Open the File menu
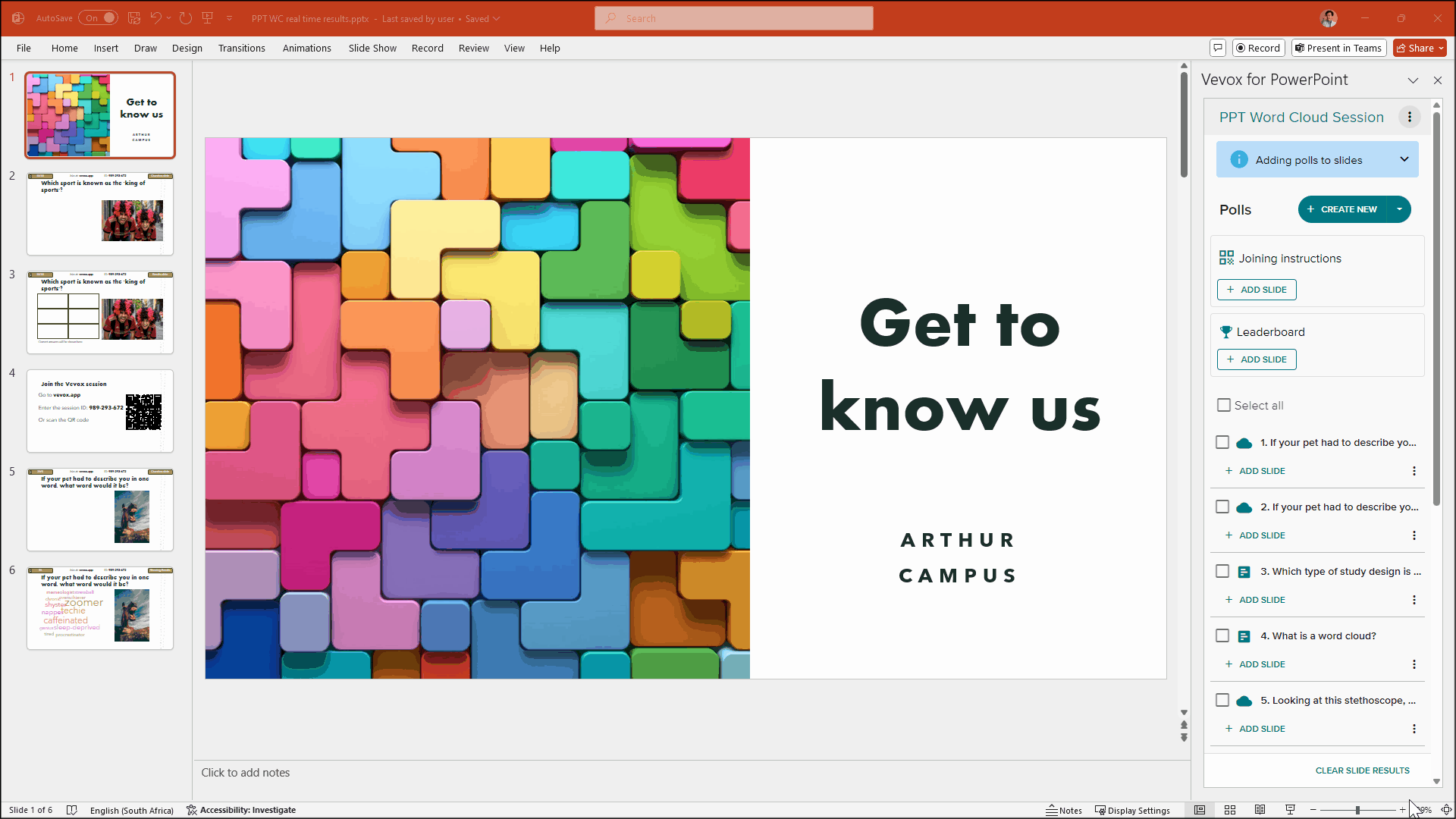 coord(24,48)
